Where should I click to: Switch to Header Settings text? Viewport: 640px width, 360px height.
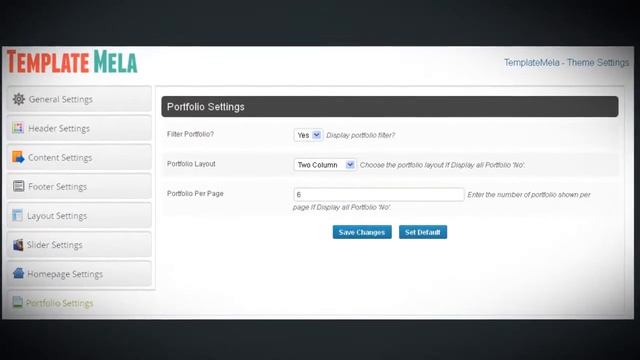click(x=59, y=128)
